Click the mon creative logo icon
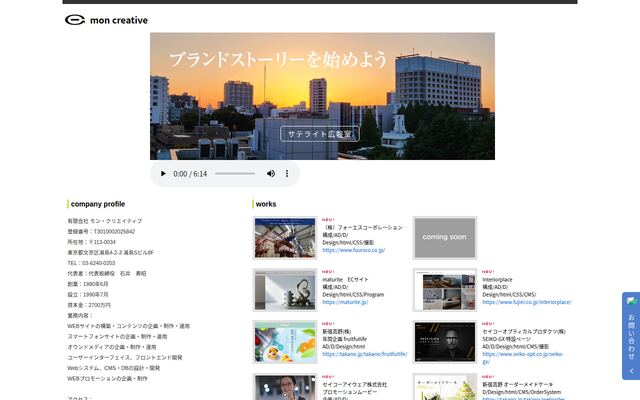Viewport: 640px width, 400px height. point(75,20)
